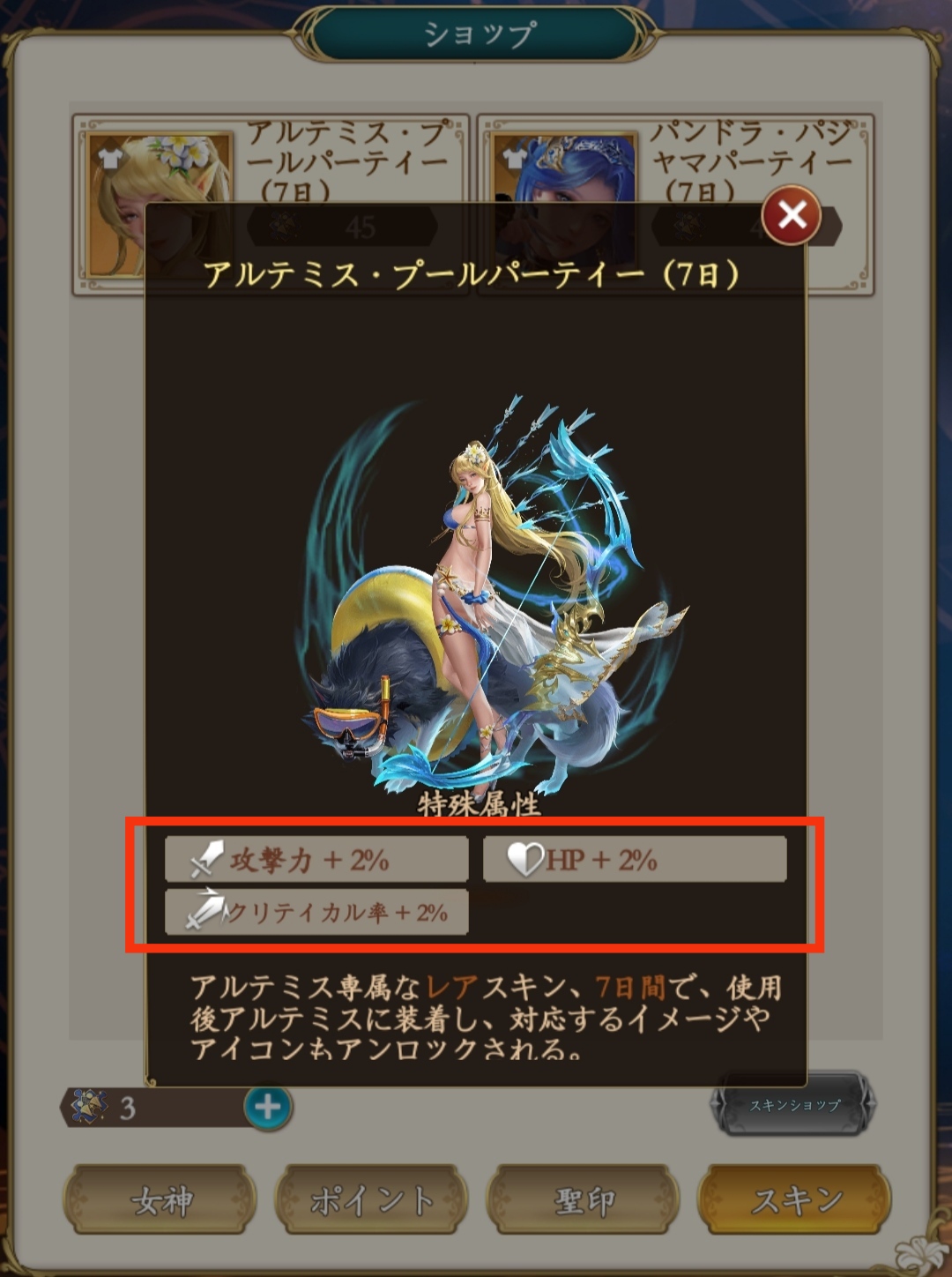Select the スキン tab
Image resolution: width=952 pixels, height=1277 pixels.
[794, 1200]
